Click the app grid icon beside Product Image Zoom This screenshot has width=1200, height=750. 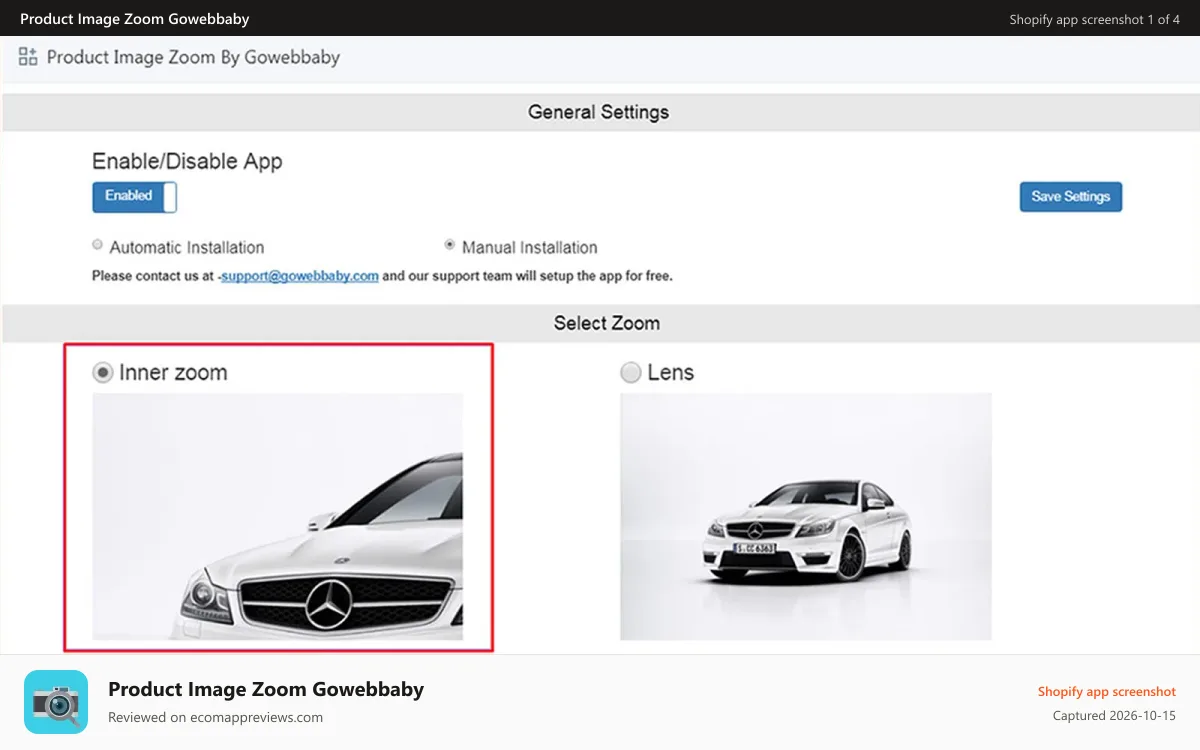point(28,57)
